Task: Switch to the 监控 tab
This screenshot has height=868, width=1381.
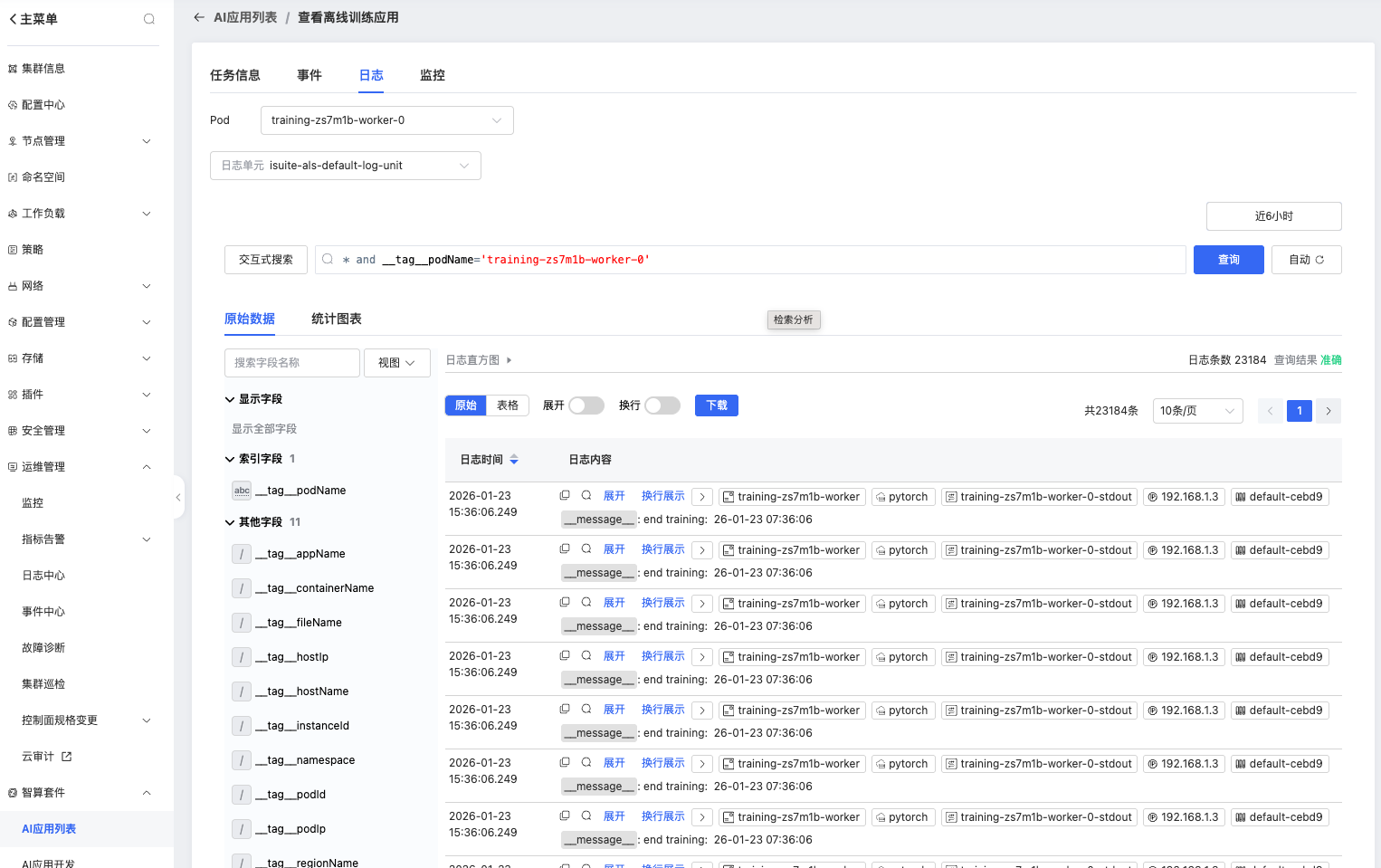Action: pyautogui.click(x=432, y=75)
